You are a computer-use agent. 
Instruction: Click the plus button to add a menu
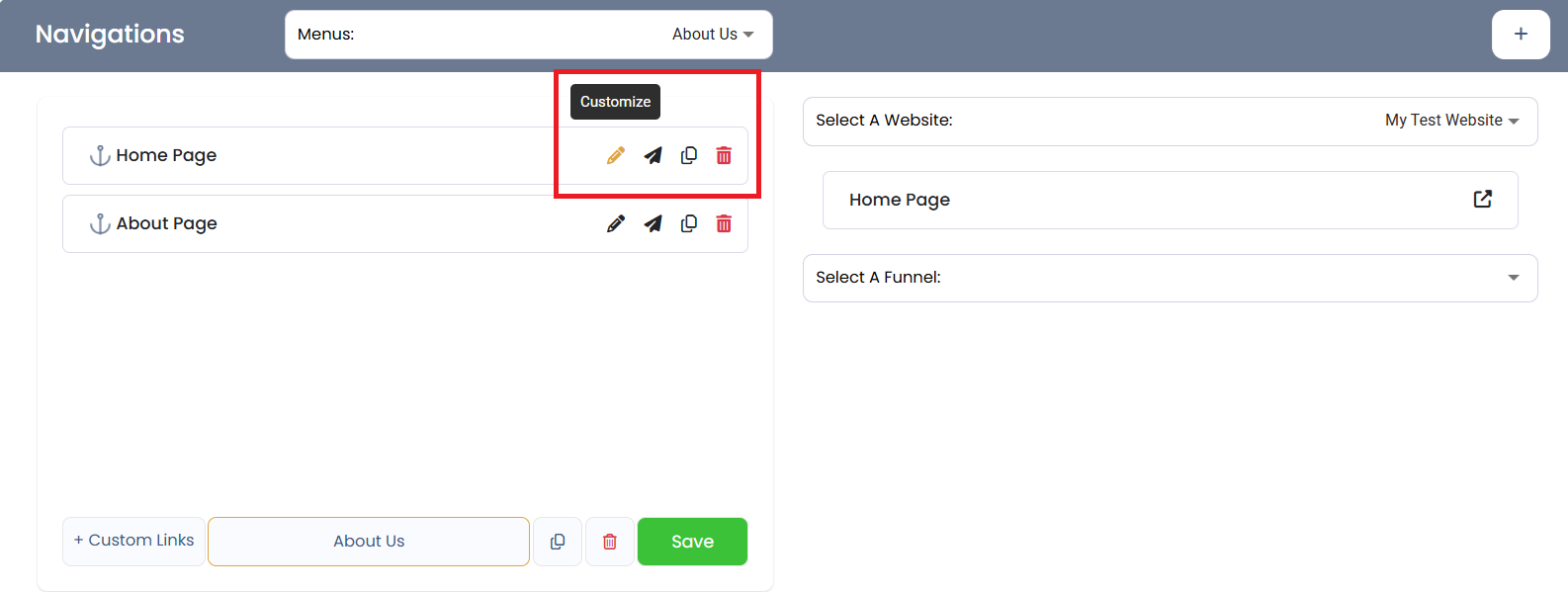(1520, 35)
